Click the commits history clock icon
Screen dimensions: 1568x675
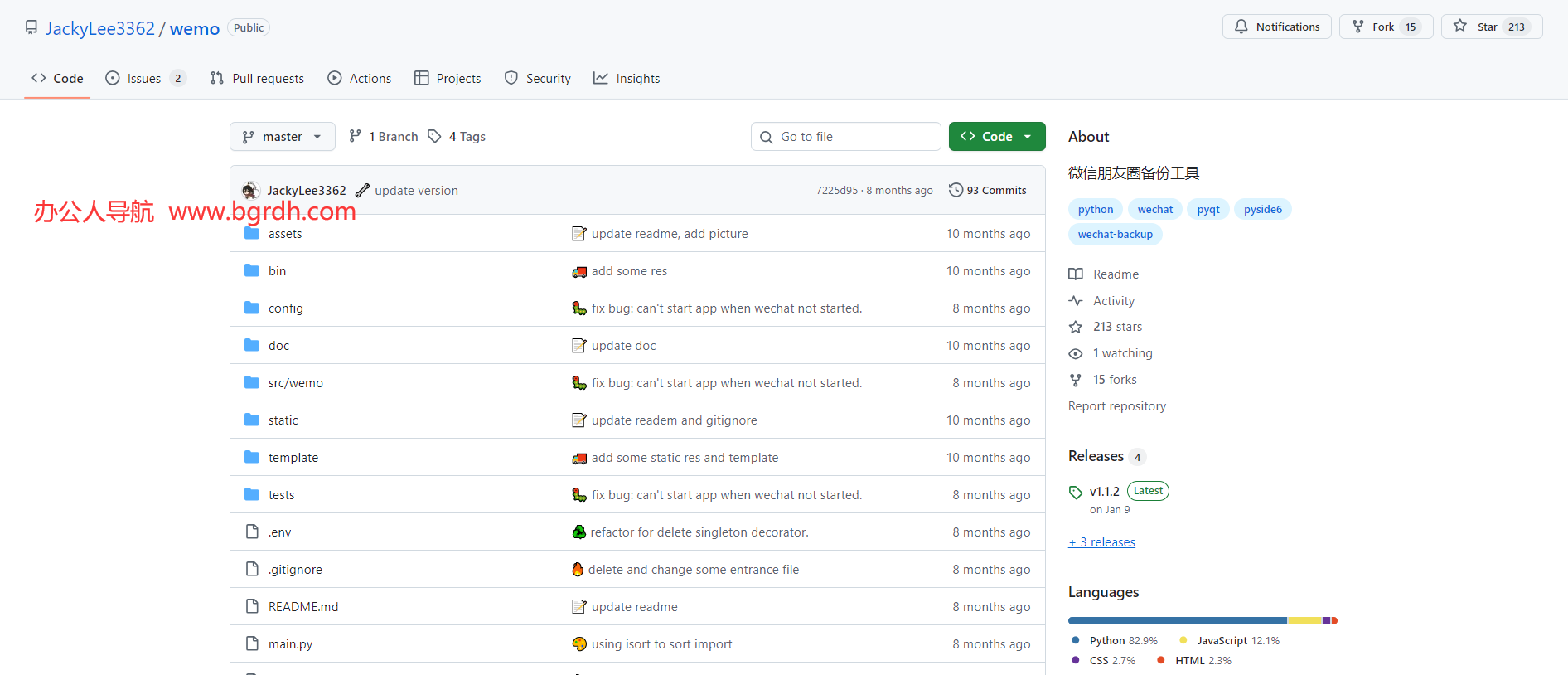[956, 190]
